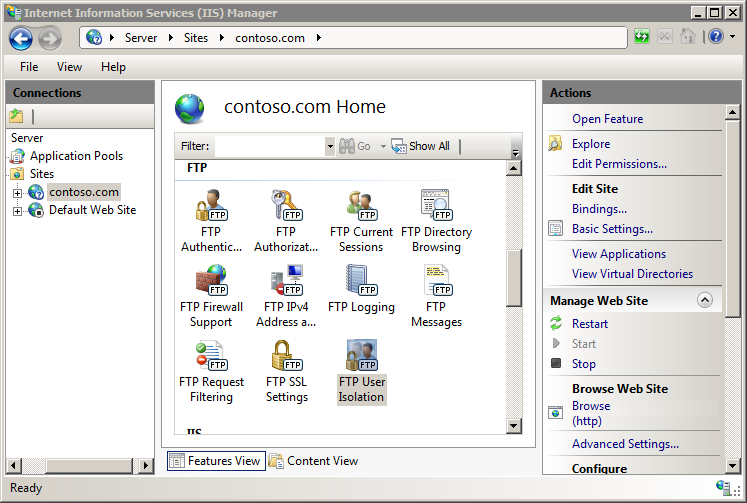Click the Home icon in the toolbar
Viewport: 747px width, 503px height.
point(687,36)
